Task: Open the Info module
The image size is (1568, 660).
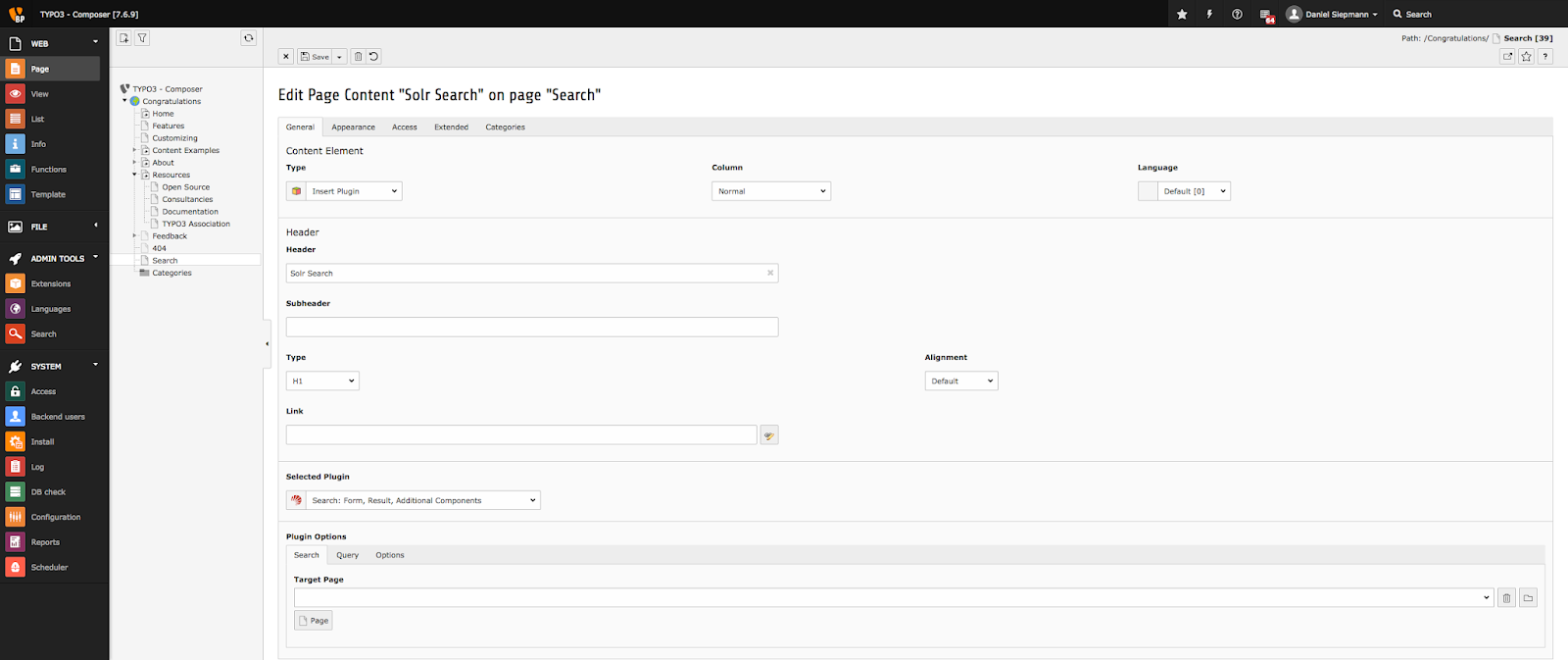Action: (x=50, y=144)
